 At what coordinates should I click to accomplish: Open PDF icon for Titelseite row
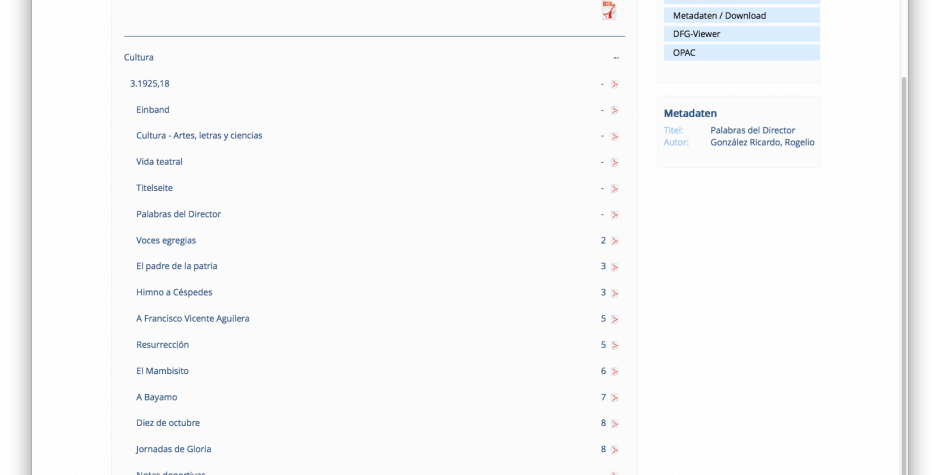pos(614,189)
